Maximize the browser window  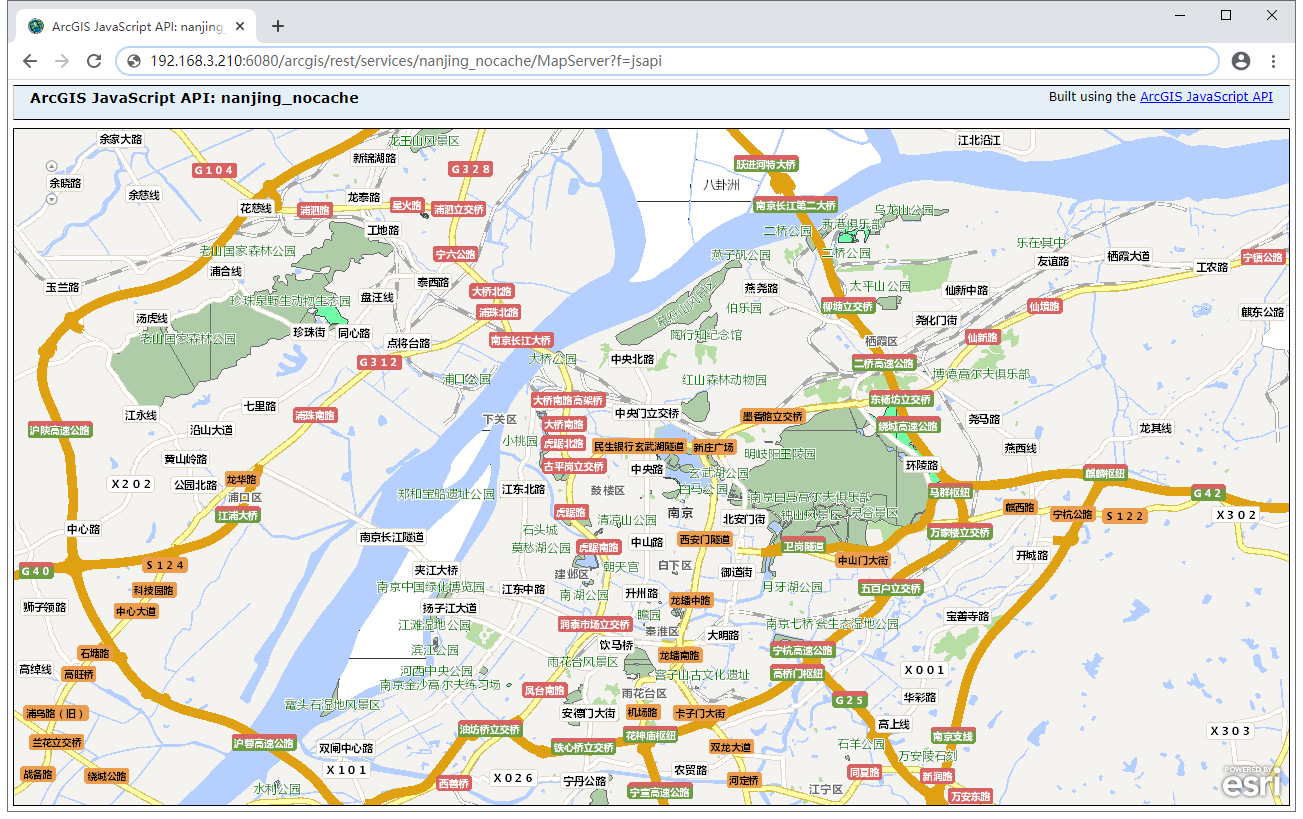(1226, 15)
